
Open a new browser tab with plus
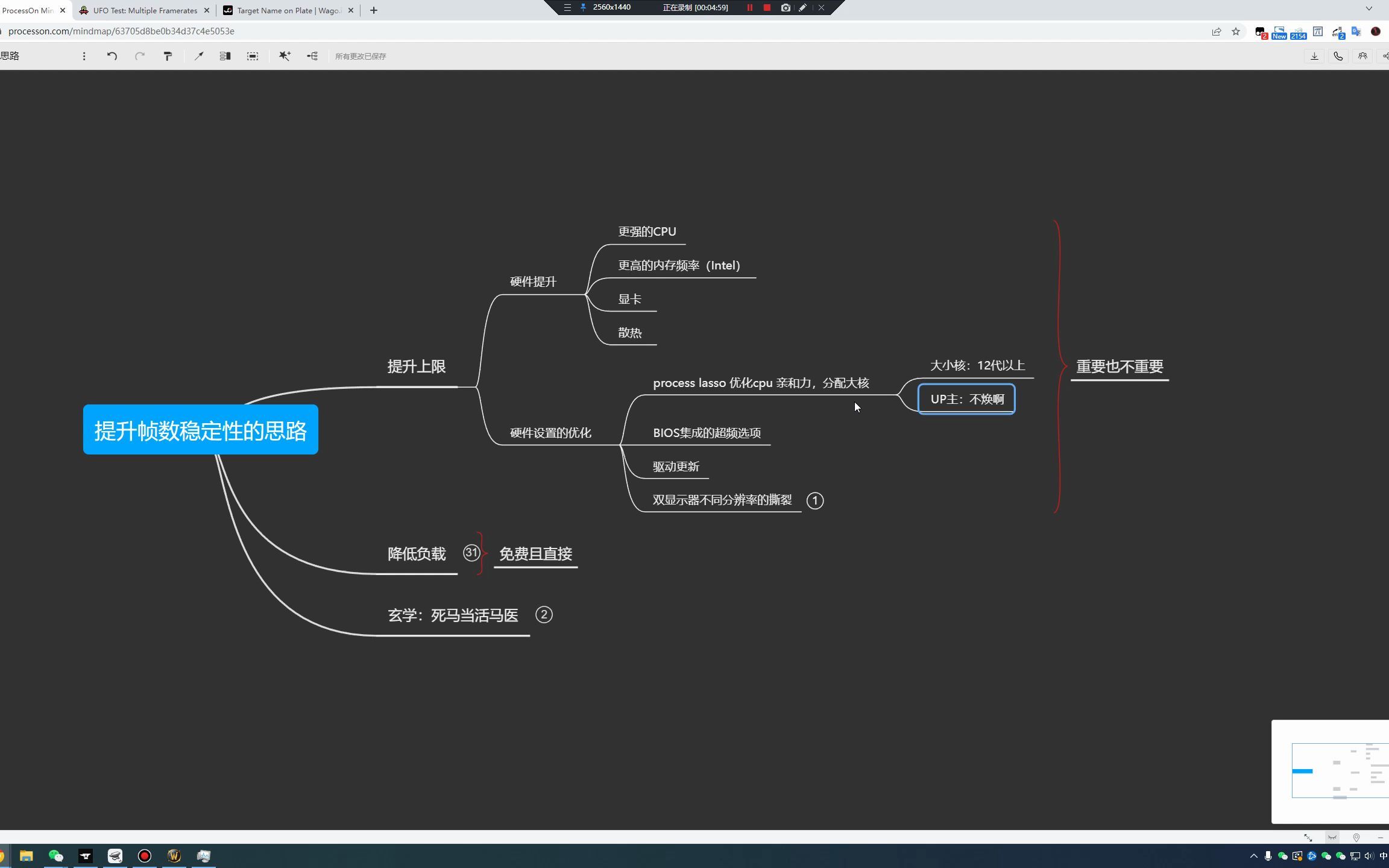(x=374, y=10)
